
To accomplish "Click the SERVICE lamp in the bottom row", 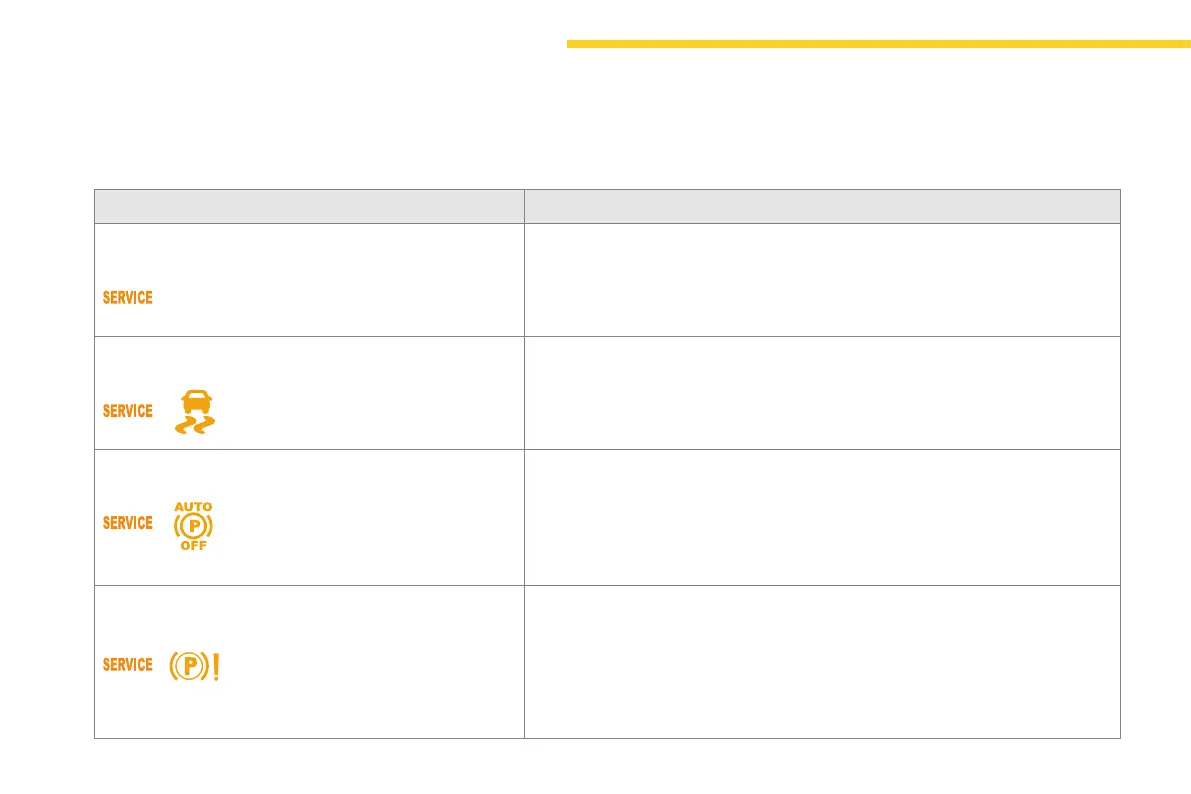I will tap(128, 665).
